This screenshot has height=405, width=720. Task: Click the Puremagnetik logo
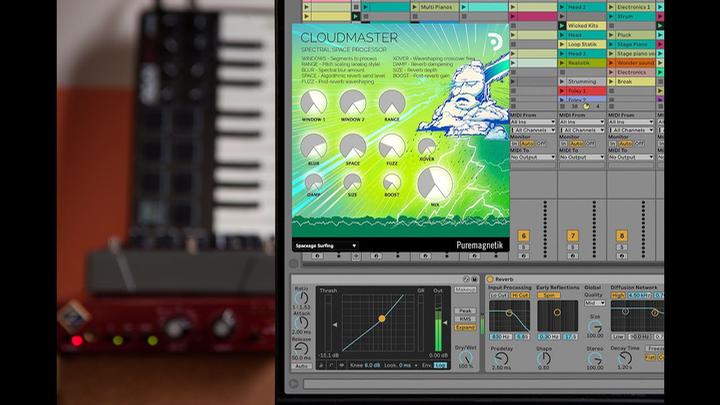479,245
